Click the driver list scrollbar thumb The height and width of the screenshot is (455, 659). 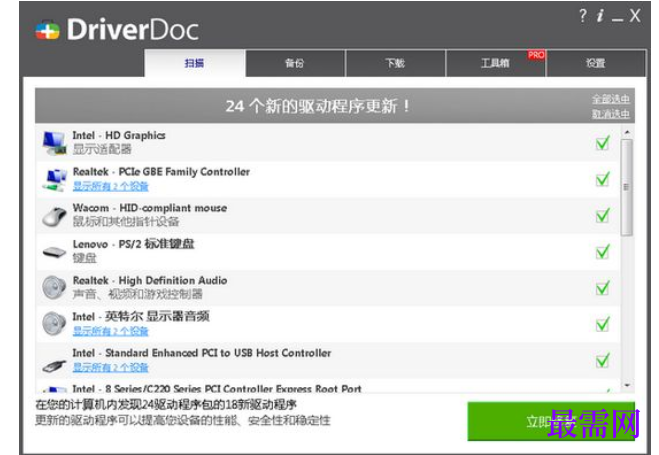pos(627,187)
